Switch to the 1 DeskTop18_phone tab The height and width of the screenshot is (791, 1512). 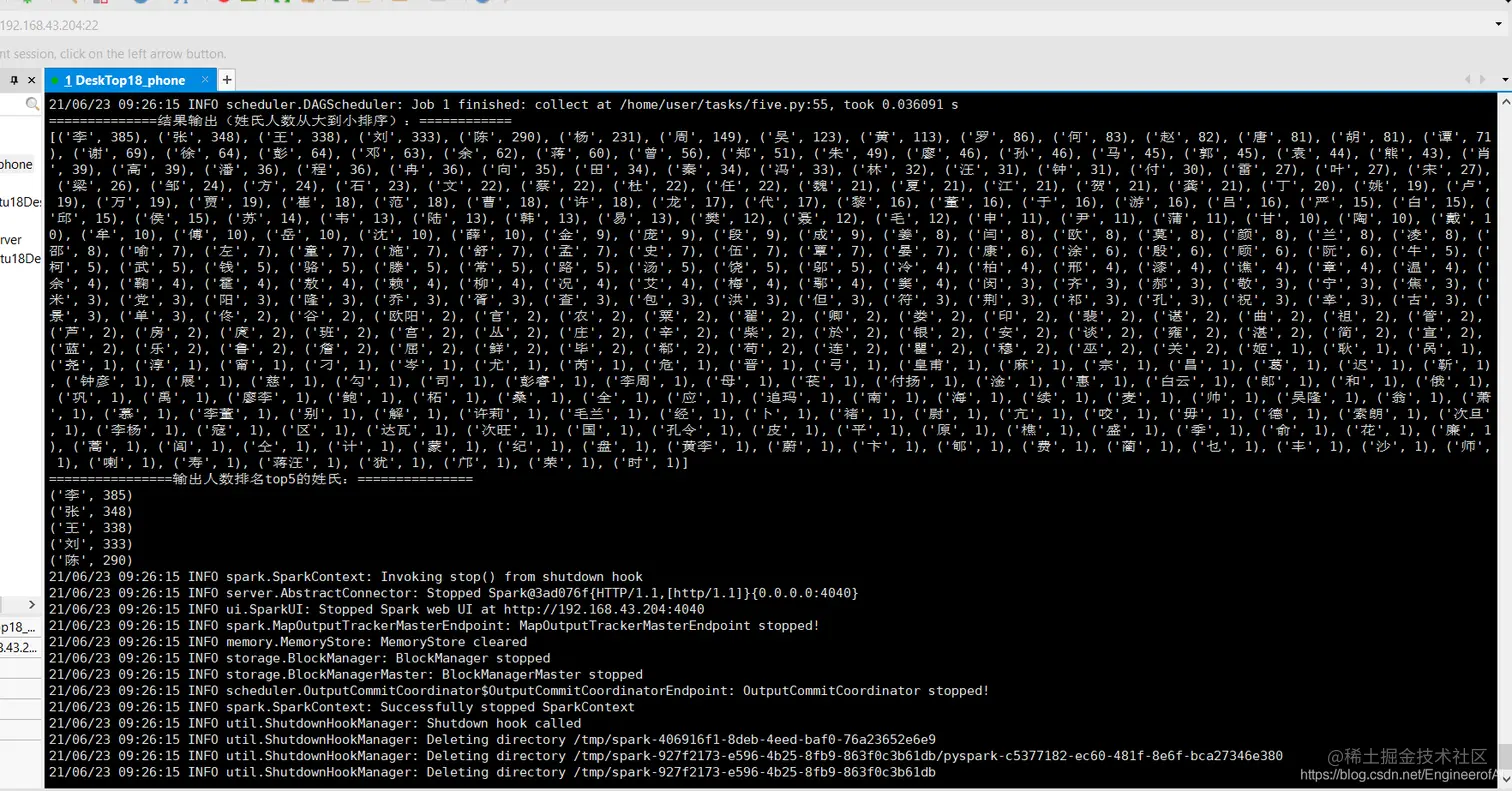[x=125, y=80]
